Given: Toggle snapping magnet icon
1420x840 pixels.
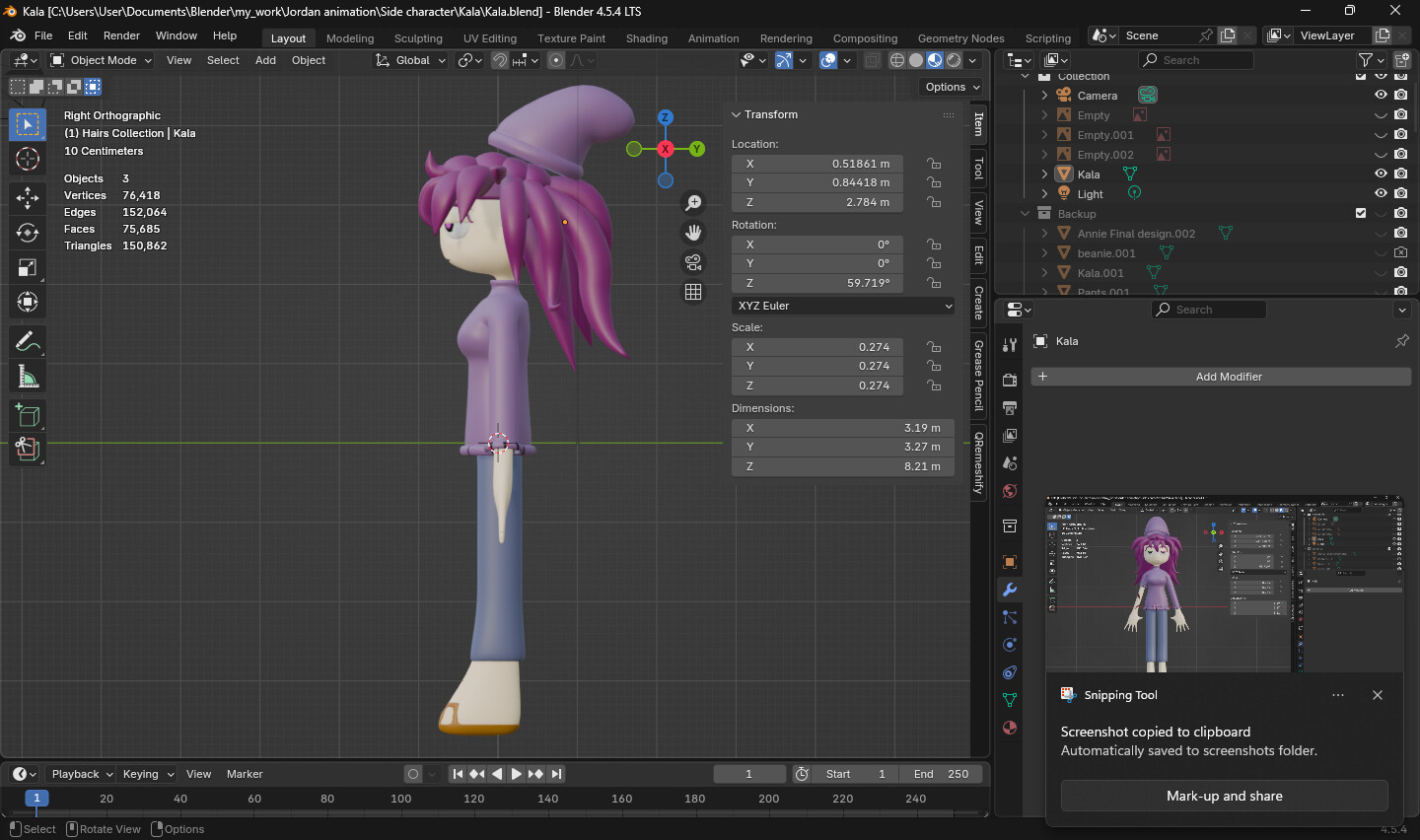Looking at the screenshot, I should tap(500, 60).
